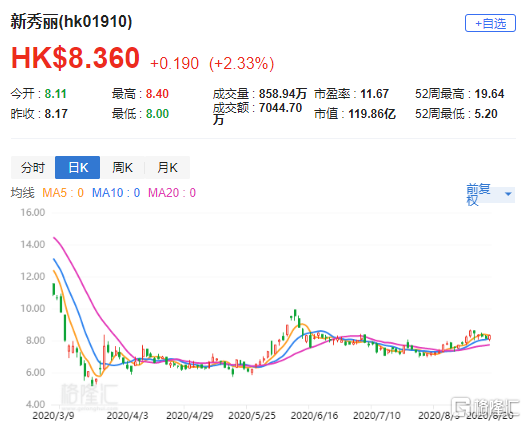Click the +0.190 price change value
This screenshot has height=424, width=526.
[x=174, y=63]
